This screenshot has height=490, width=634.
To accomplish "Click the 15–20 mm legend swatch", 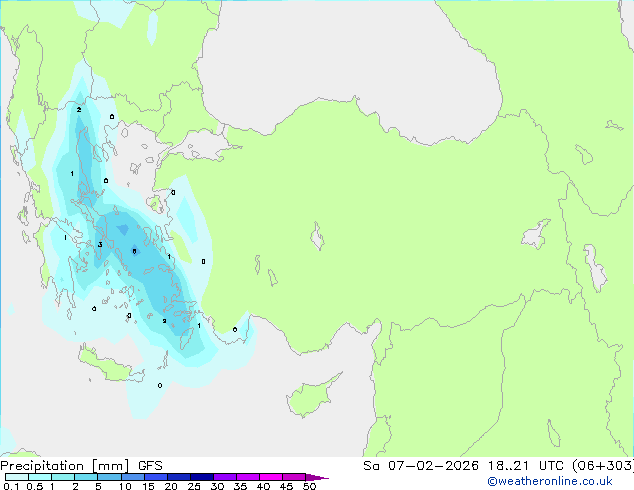I will tap(155, 477).
